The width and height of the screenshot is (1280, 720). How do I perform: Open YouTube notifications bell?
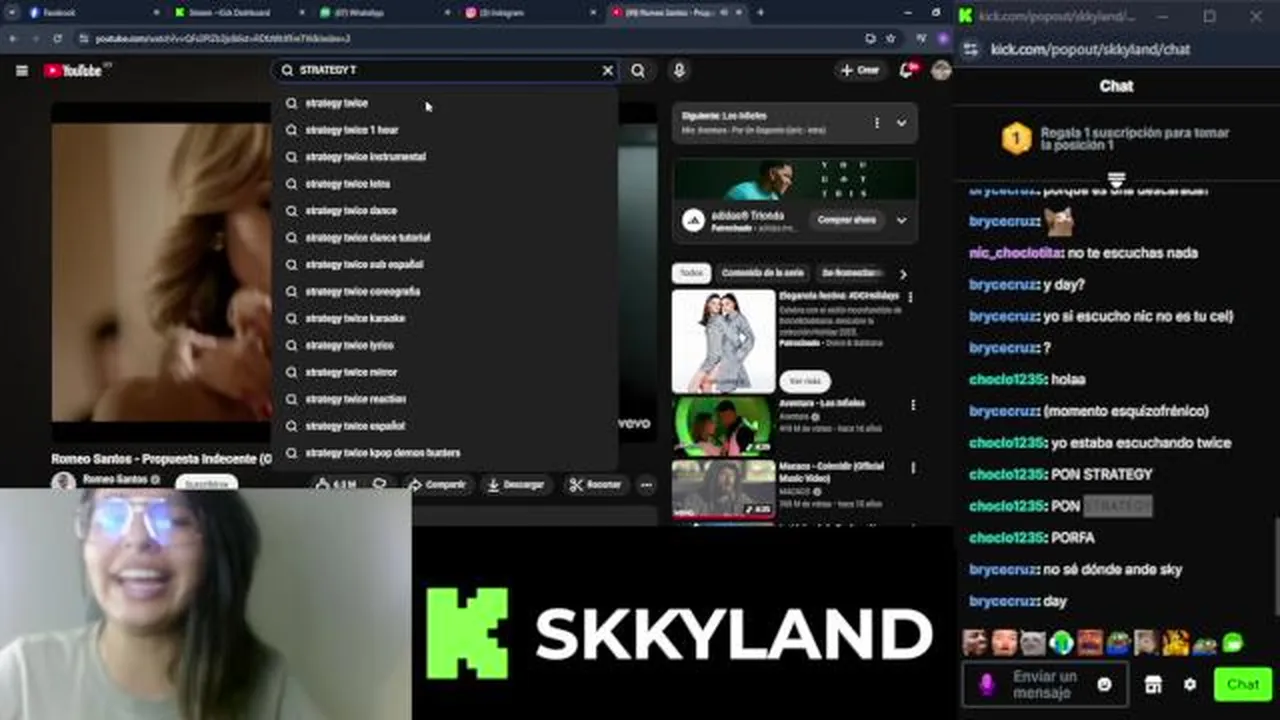tap(907, 71)
